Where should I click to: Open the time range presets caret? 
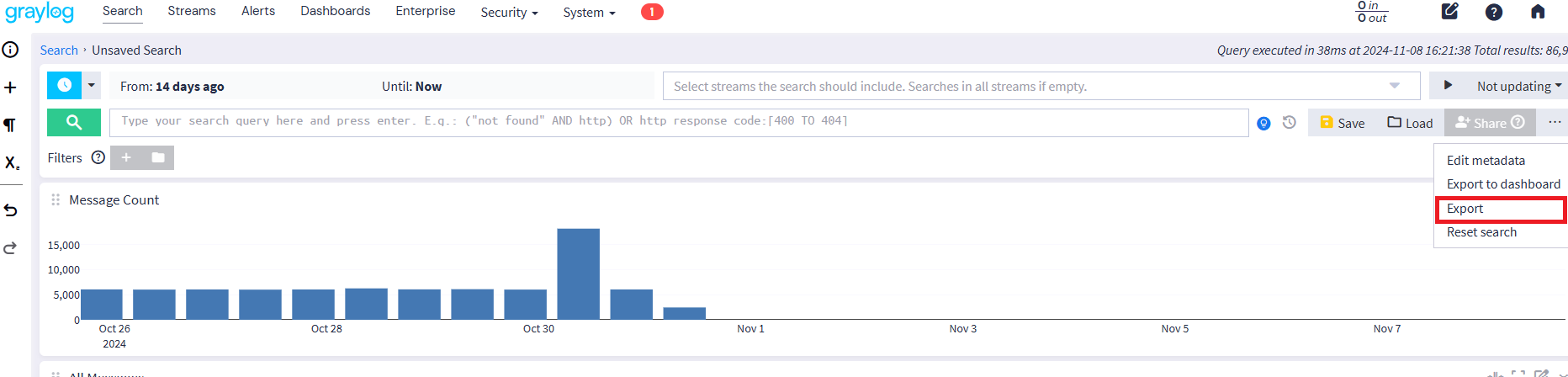tap(92, 85)
